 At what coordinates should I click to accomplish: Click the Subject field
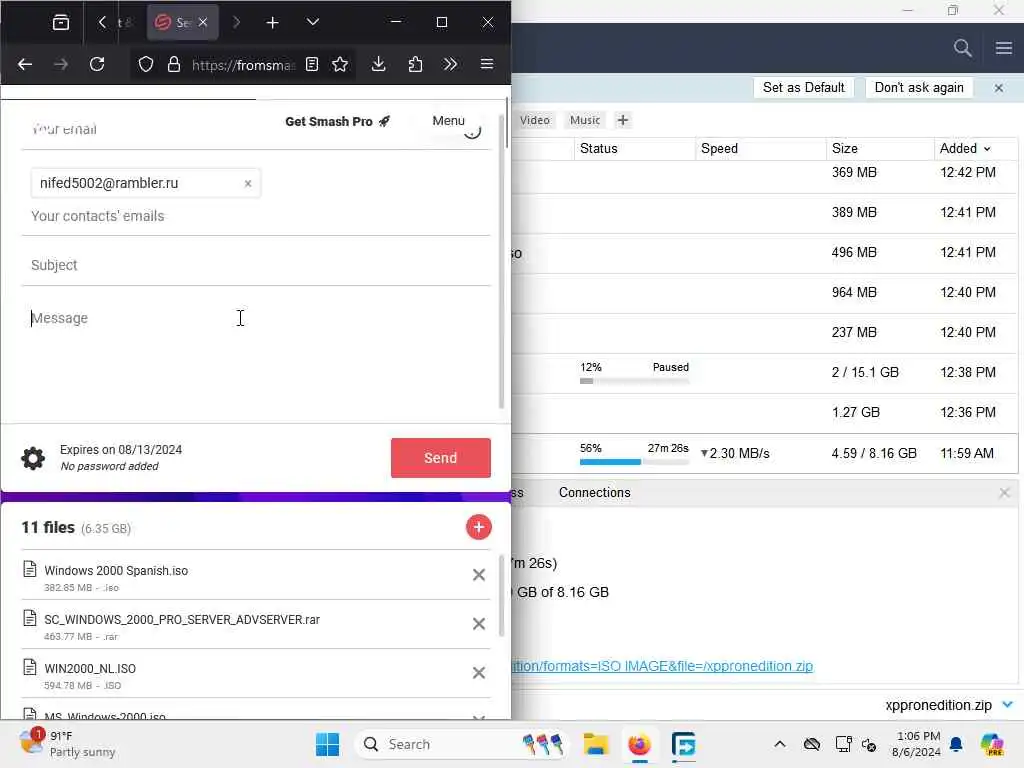pos(255,265)
